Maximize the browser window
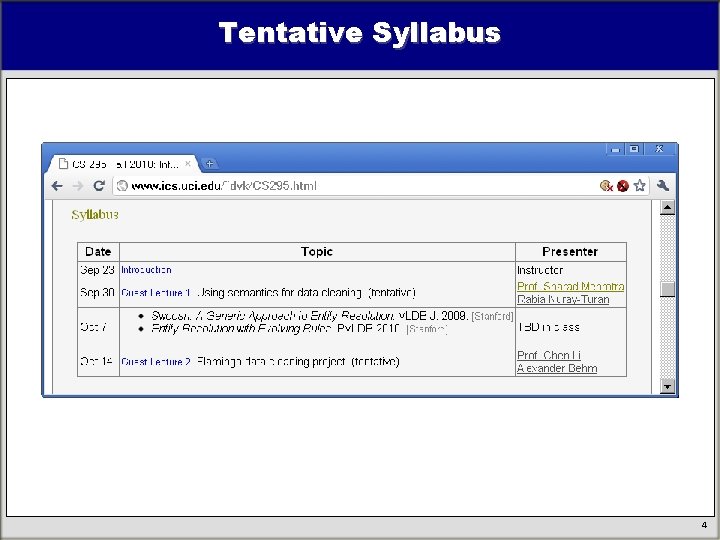 point(634,149)
